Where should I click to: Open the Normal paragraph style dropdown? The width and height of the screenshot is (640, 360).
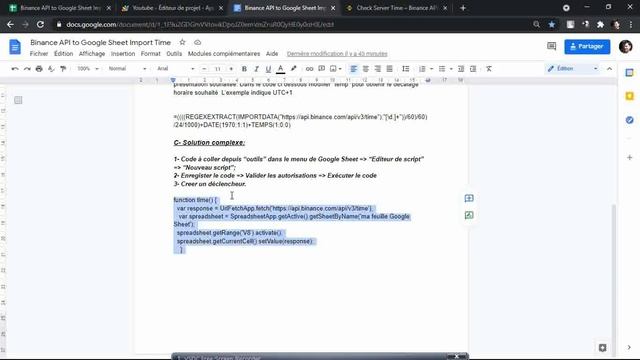(x=127, y=69)
